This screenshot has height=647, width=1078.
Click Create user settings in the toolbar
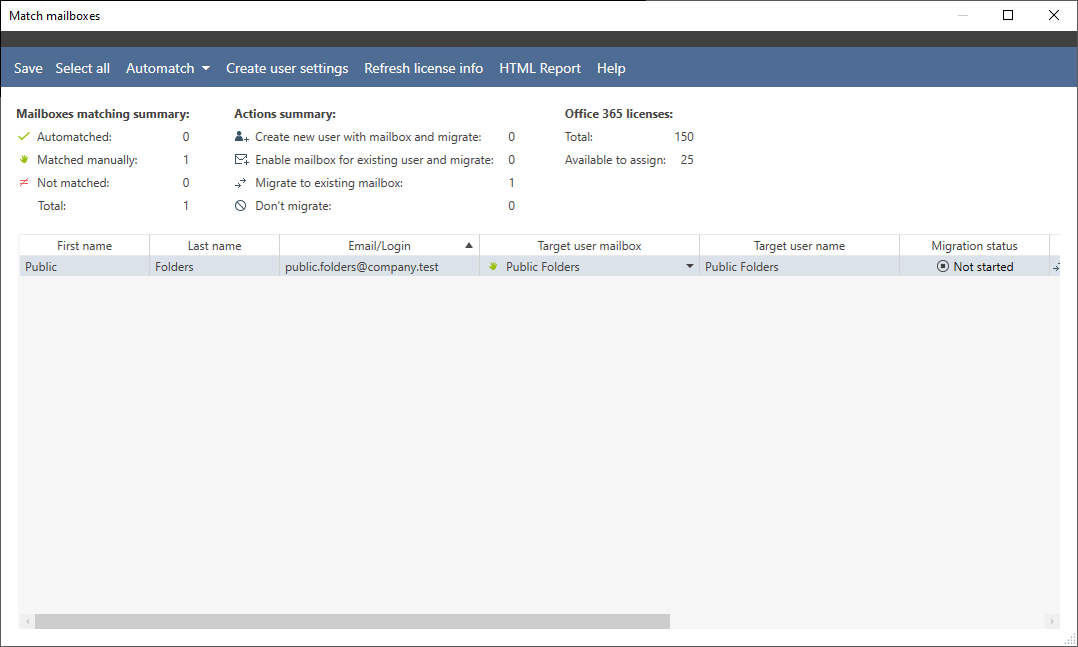point(287,67)
